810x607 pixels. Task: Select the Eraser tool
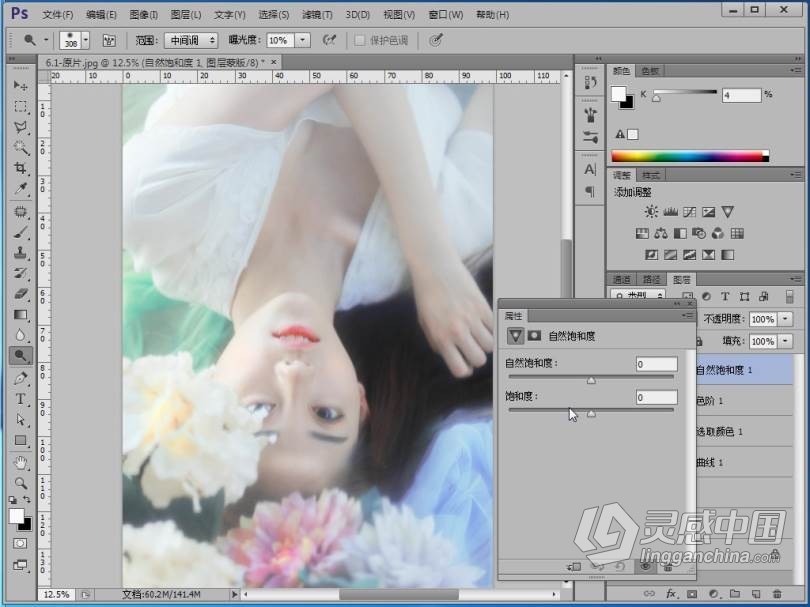[20, 294]
